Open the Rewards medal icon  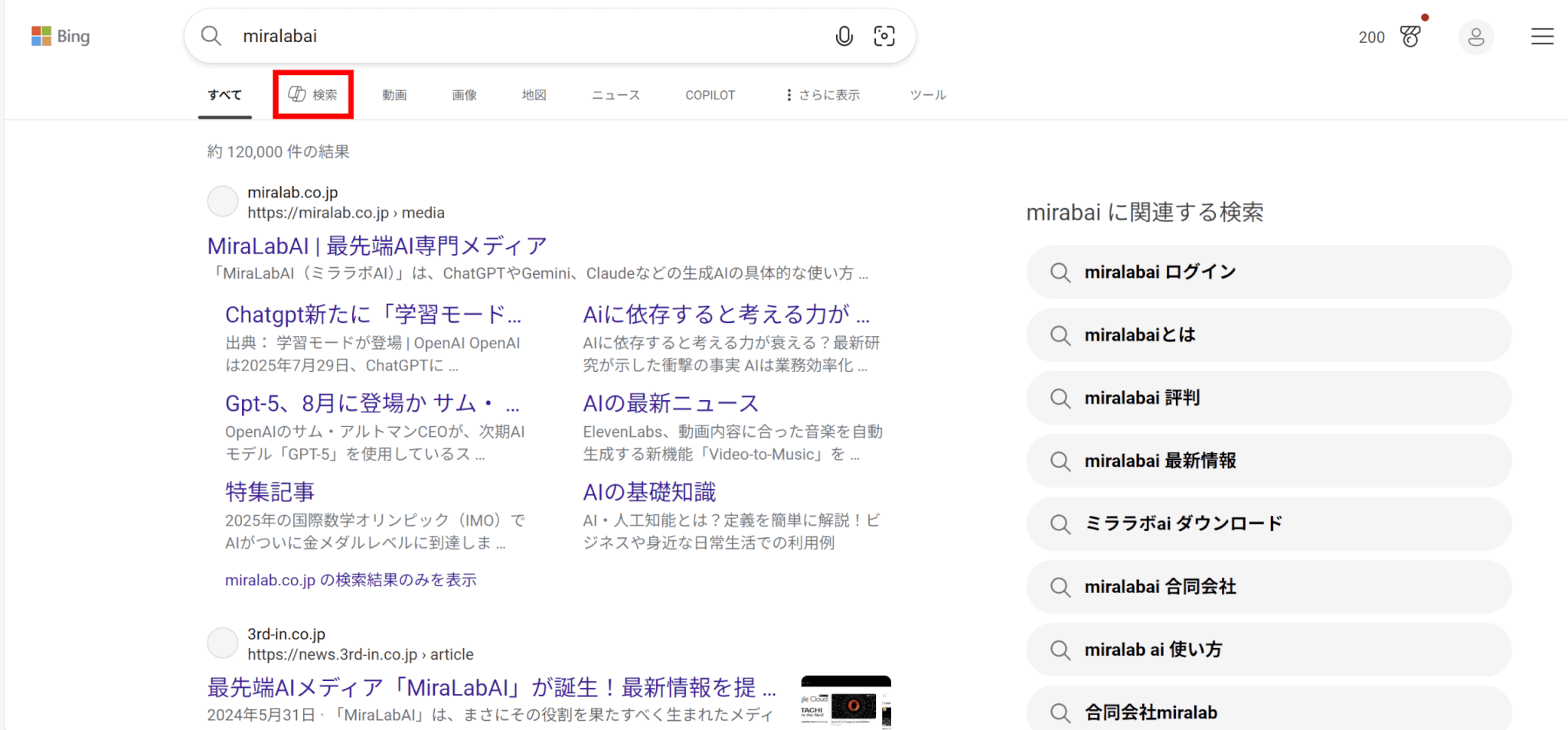(1410, 36)
